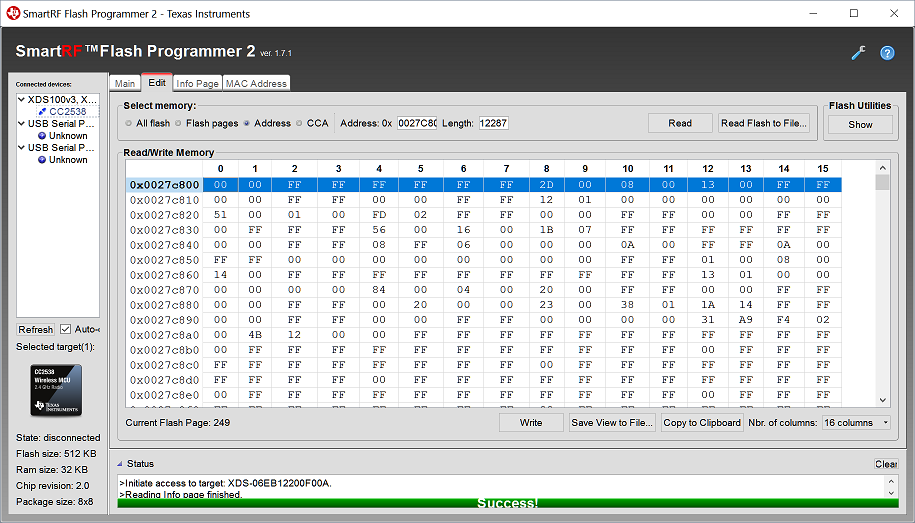This screenshot has height=523, width=915.
Task: Click cell 51 in row 0x0027c820
Action: click(x=220, y=215)
